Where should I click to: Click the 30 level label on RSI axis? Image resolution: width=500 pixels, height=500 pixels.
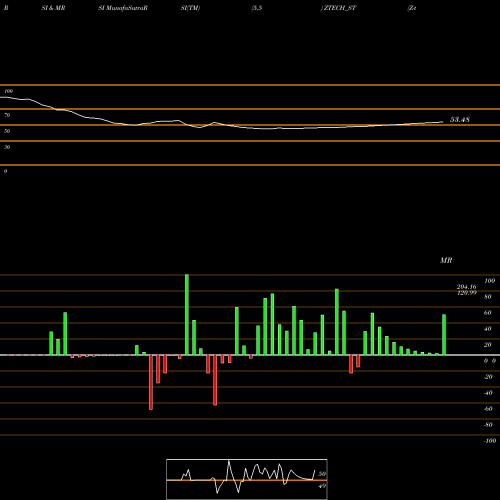click(x=7, y=147)
